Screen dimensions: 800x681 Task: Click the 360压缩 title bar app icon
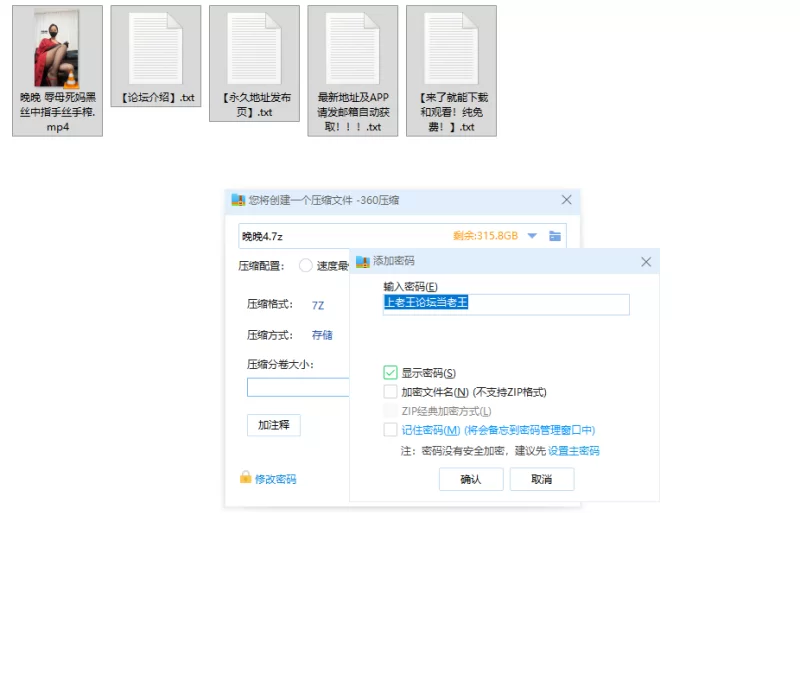point(238,200)
